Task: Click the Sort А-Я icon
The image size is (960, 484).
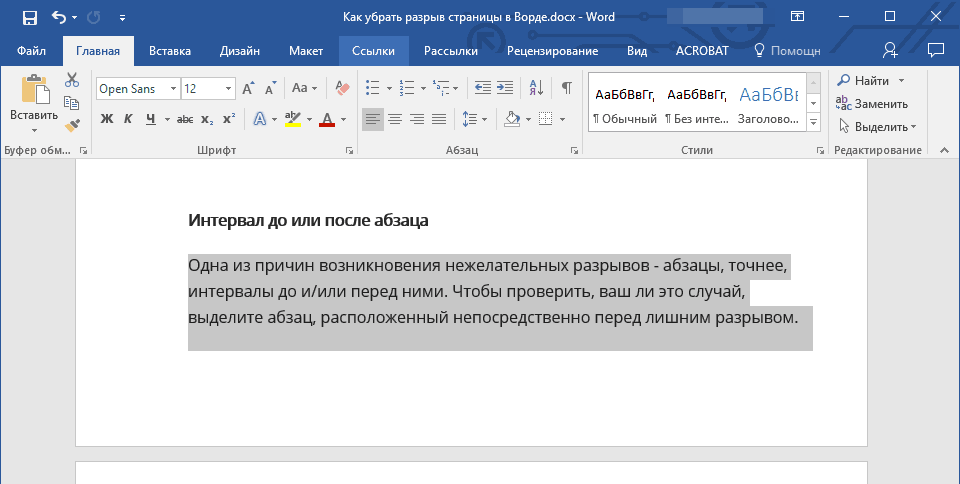Action: coord(536,88)
